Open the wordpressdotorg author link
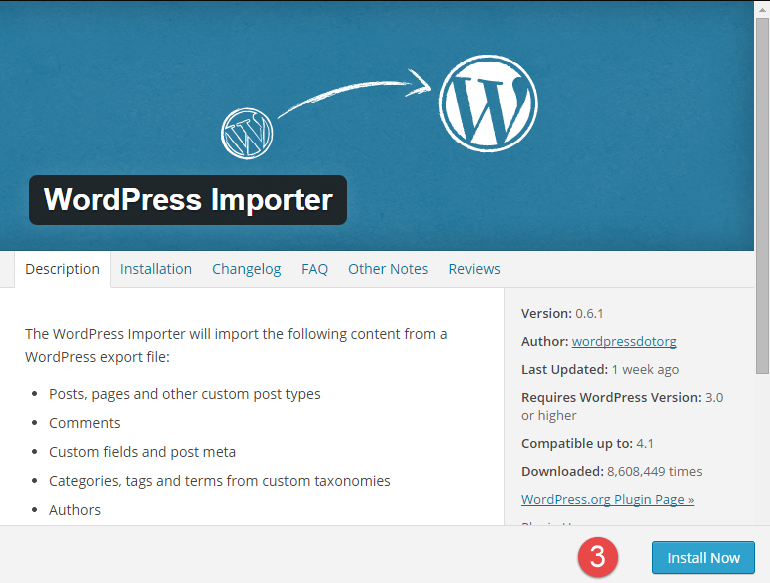The height and width of the screenshot is (583, 770). click(x=624, y=341)
